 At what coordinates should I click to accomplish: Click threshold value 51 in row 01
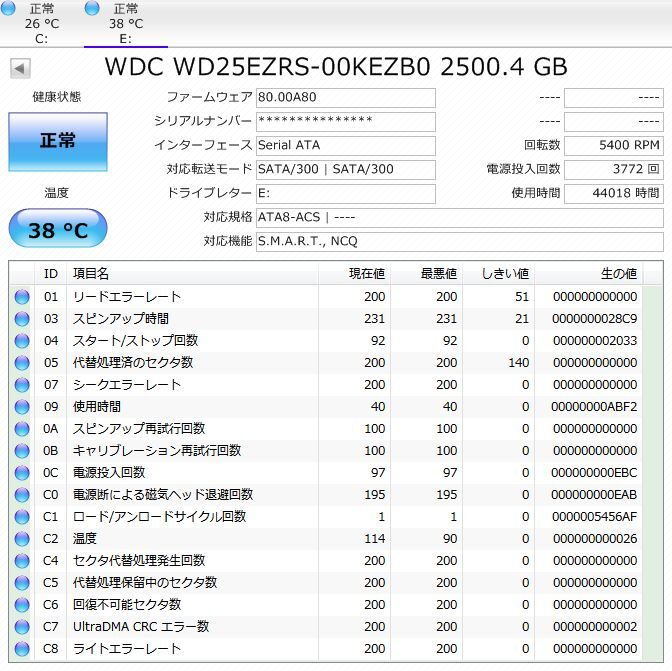(x=522, y=297)
